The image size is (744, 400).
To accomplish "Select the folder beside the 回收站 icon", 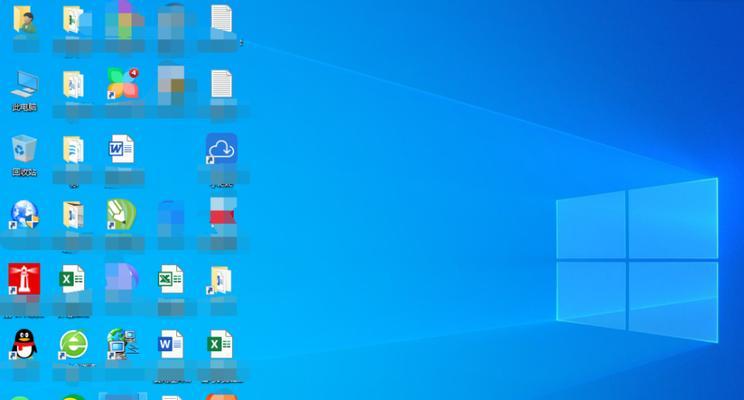I will pos(74,149).
